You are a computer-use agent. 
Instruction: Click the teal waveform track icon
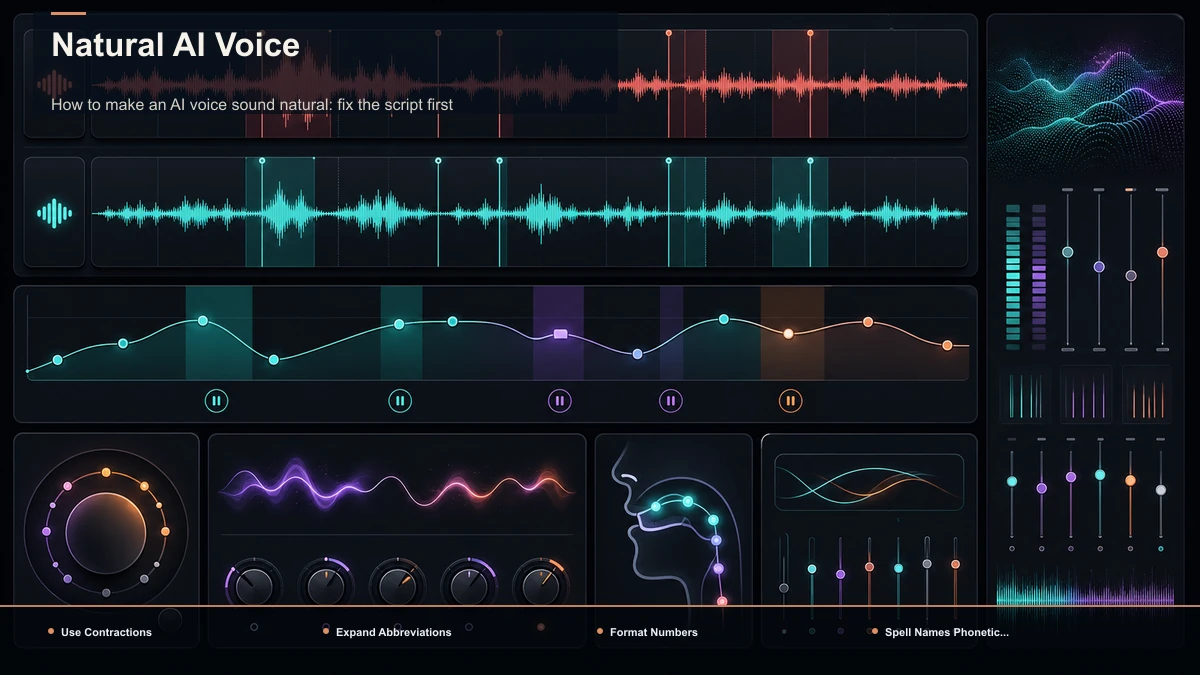point(55,212)
